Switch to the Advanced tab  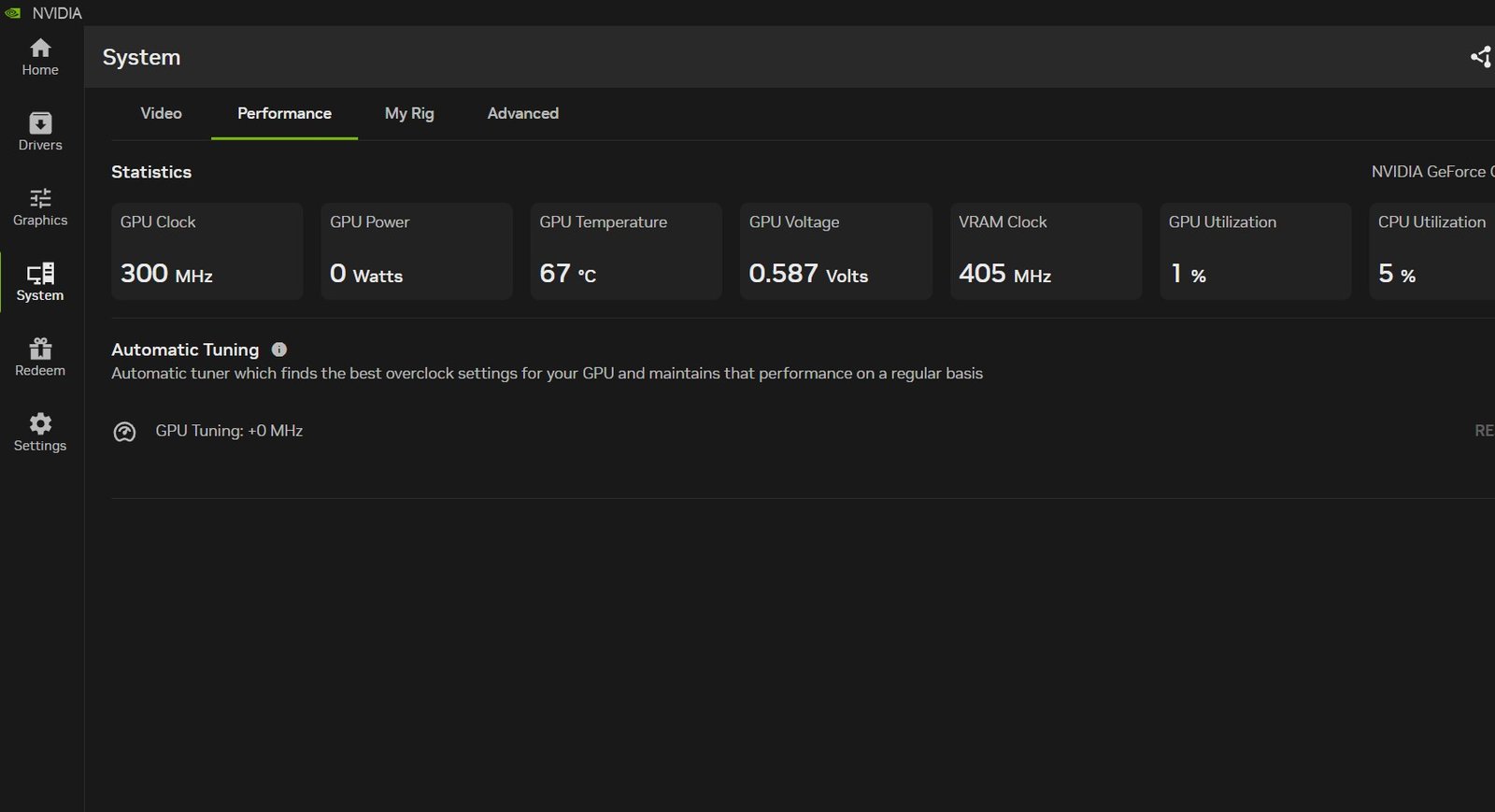point(523,113)
